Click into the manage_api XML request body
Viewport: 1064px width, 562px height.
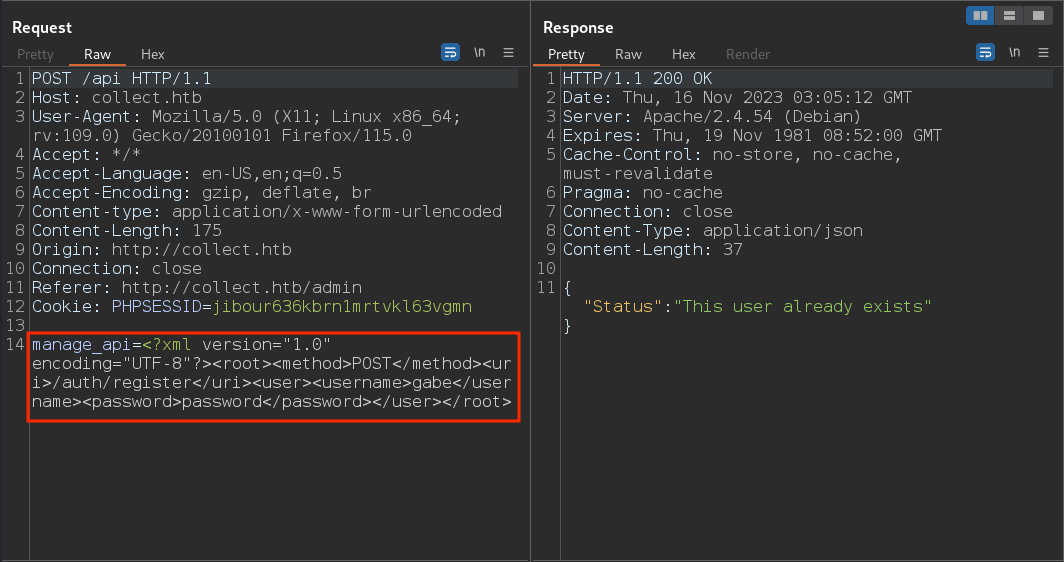[272, 373]
